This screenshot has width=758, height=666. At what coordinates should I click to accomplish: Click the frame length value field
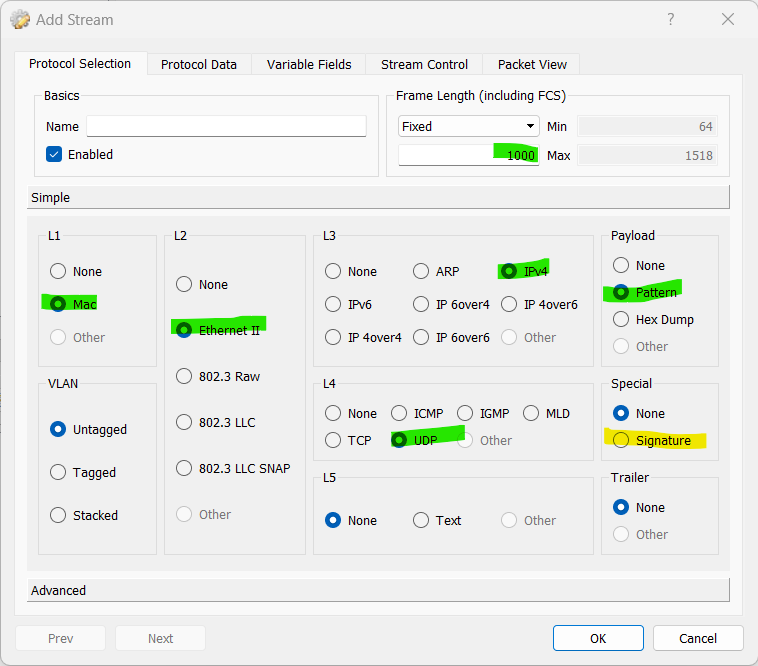468,155
